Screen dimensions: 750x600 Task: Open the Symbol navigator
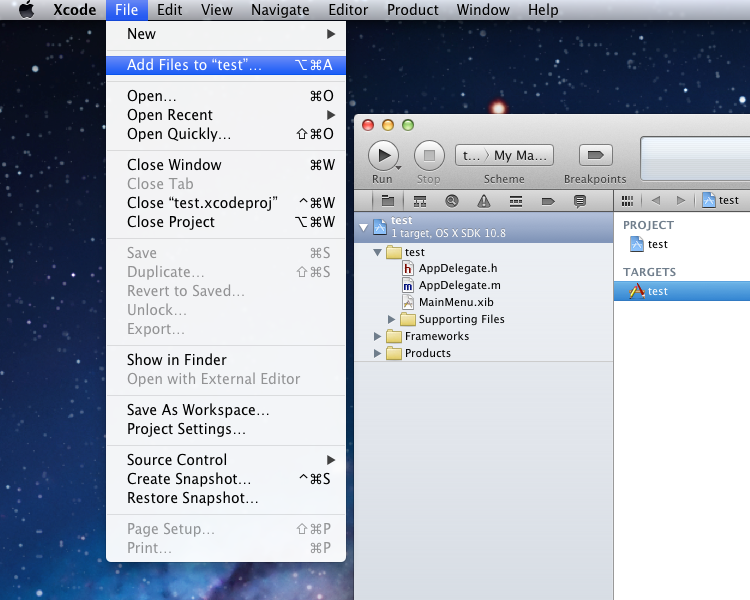(x=420, y=201)
